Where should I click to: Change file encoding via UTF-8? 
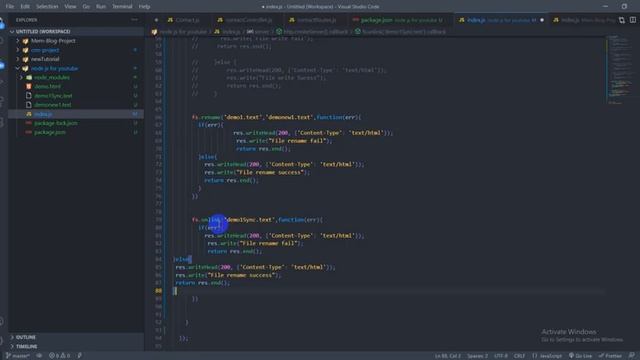[x=501, y=356]
